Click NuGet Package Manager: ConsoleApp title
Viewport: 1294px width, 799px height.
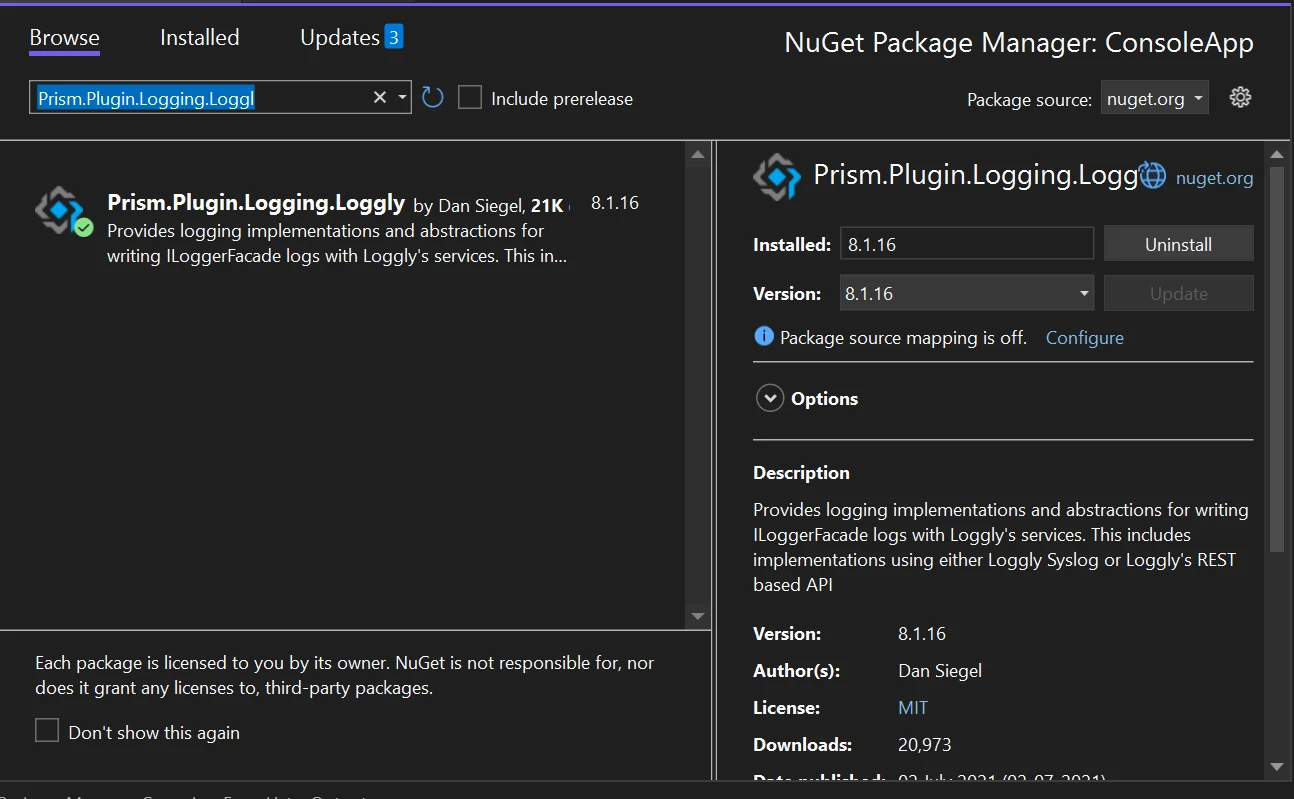[1019, 43]
